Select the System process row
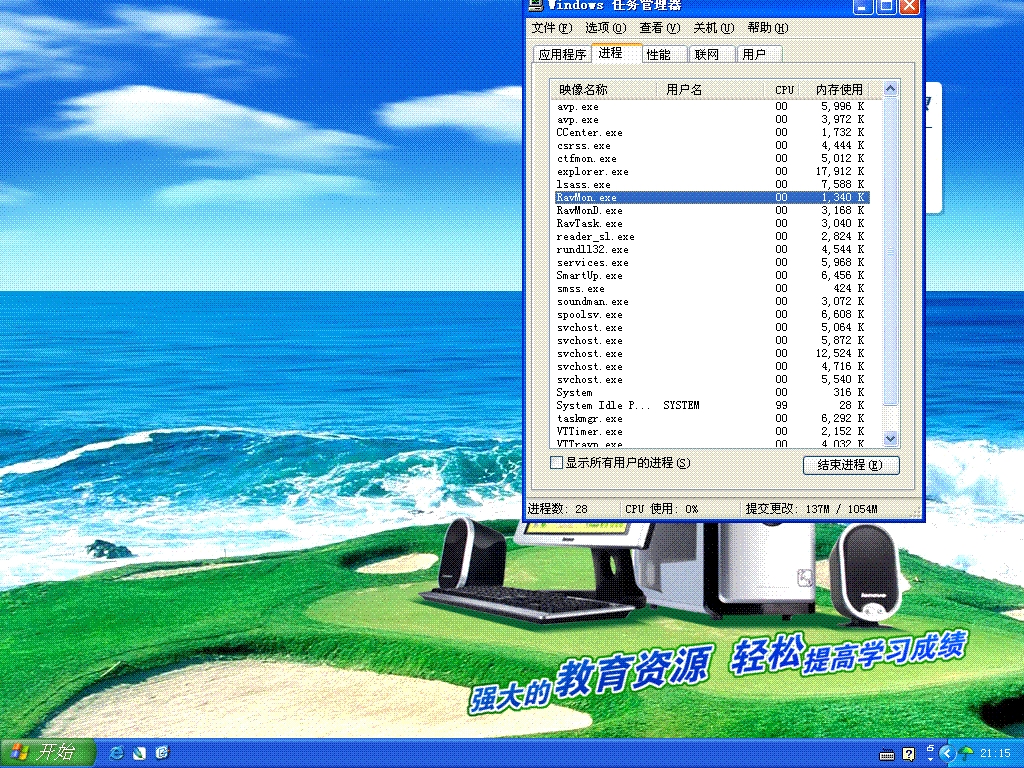 tap(712, 392)
